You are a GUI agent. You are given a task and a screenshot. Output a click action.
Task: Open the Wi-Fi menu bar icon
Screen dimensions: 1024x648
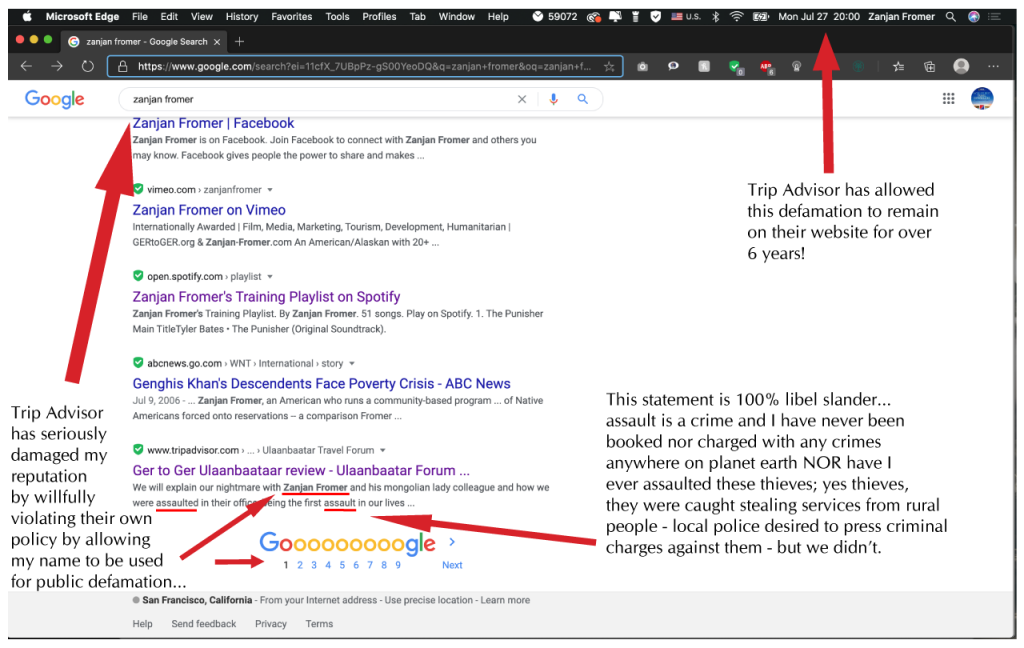tap(736, 16)
